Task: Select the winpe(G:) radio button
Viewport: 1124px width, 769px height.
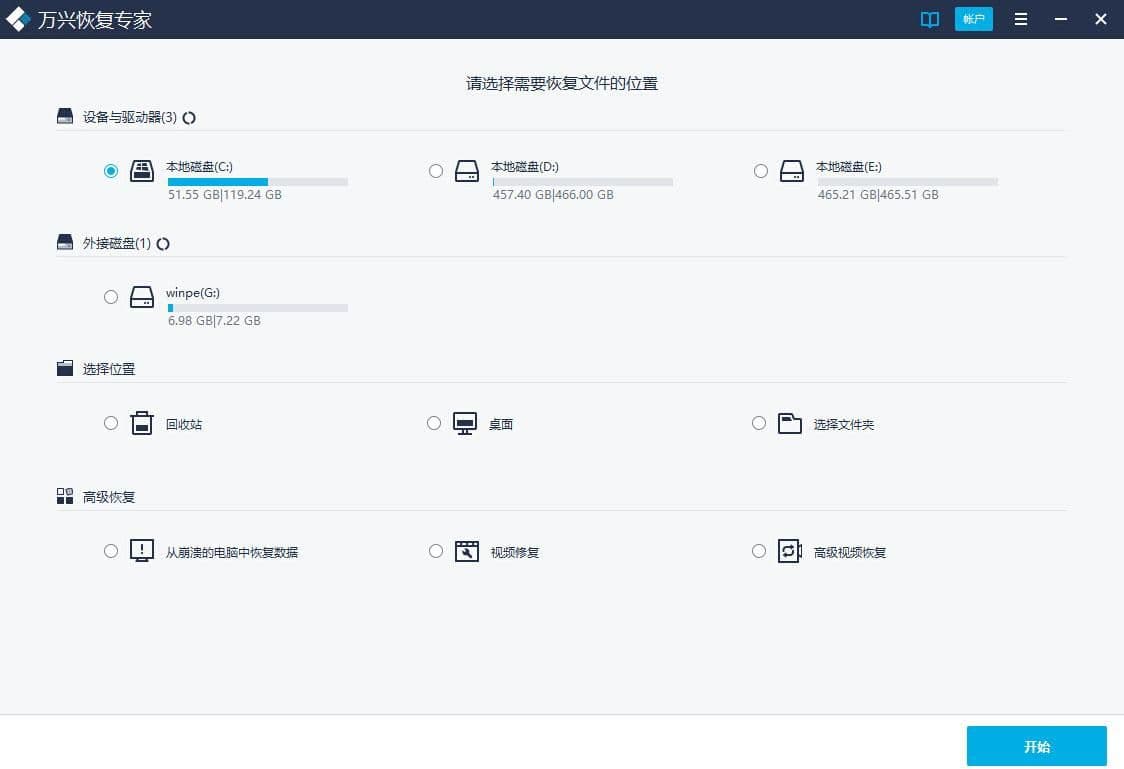Action: click(x=111, y=296)
